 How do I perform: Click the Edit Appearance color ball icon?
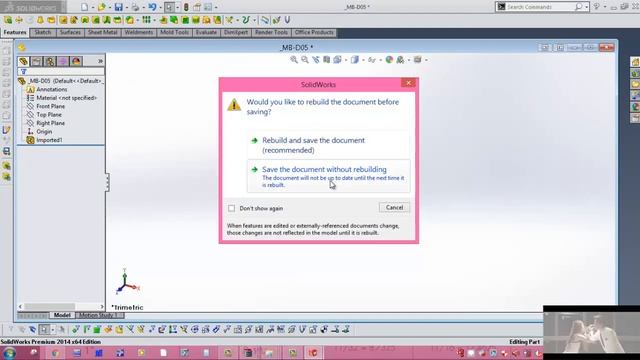(x=389, y=60)
